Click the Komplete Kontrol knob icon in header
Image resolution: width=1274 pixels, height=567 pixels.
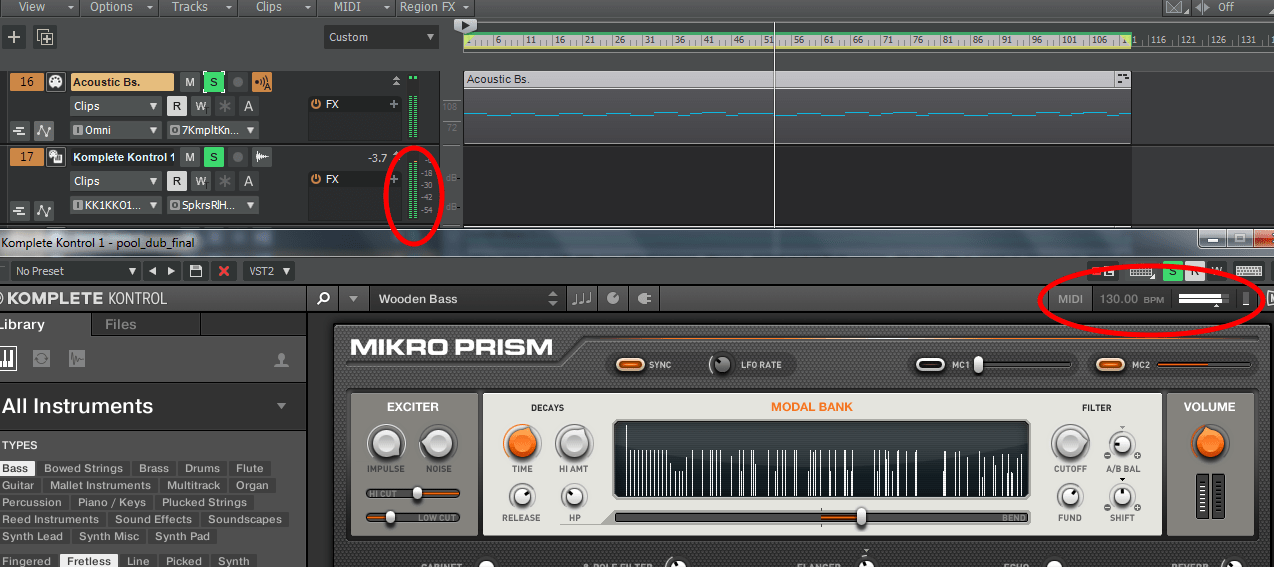(x=613, y=298)
